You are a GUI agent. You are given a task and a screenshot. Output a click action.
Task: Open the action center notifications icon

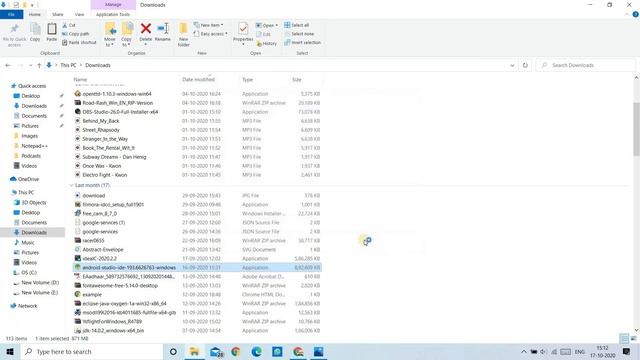tap(627, 351)
